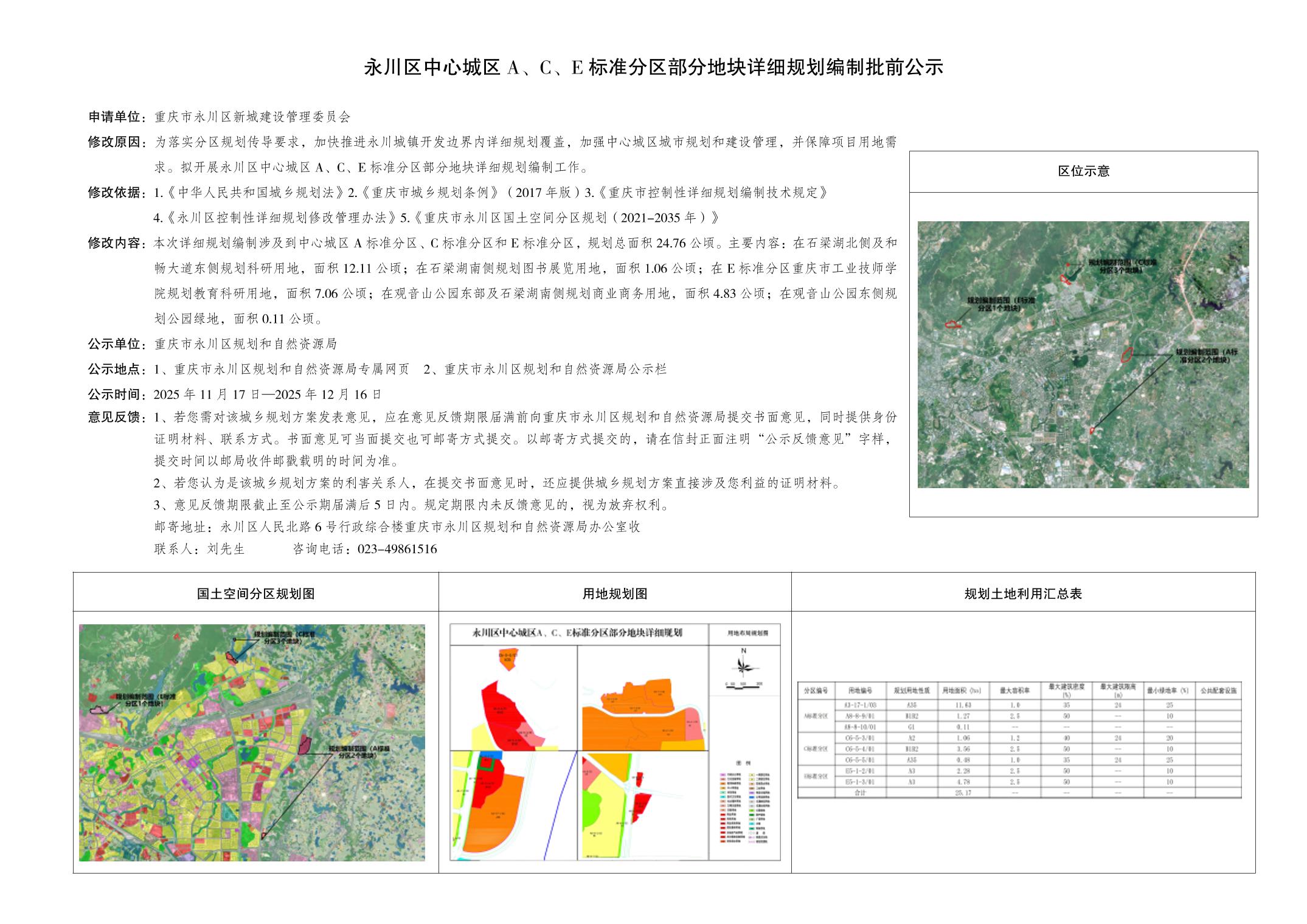Viewport: 1307px width, 924px height.
Task: Click the 国土空间分区规划图 header
Action: 255,594
